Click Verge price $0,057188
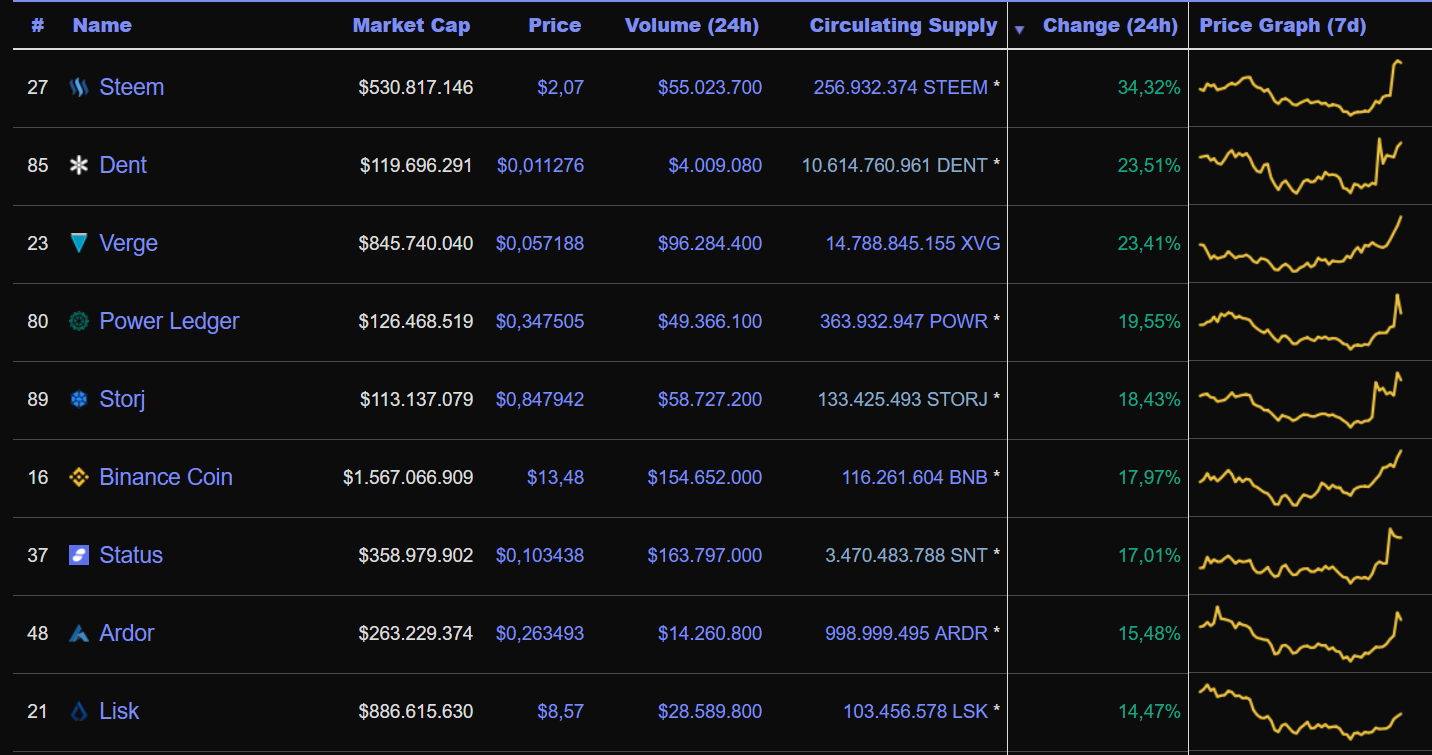The width and height of the screenshot is (1432, 755). (540, 244)
